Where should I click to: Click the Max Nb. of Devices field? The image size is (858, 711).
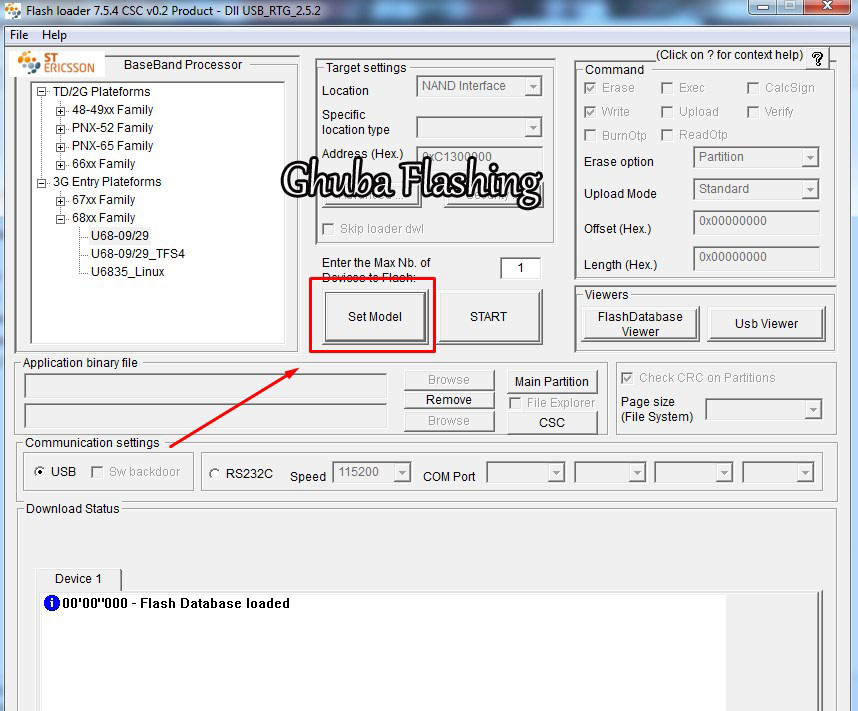(x=520, y=268)
